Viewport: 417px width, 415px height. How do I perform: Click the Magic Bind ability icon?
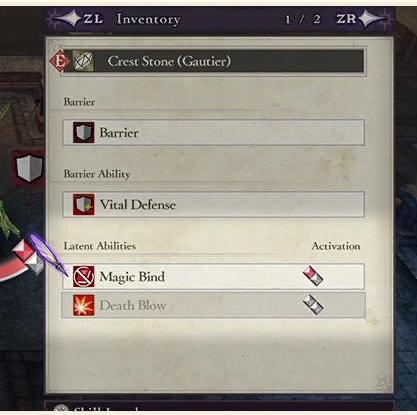click(x=84, y=276)
